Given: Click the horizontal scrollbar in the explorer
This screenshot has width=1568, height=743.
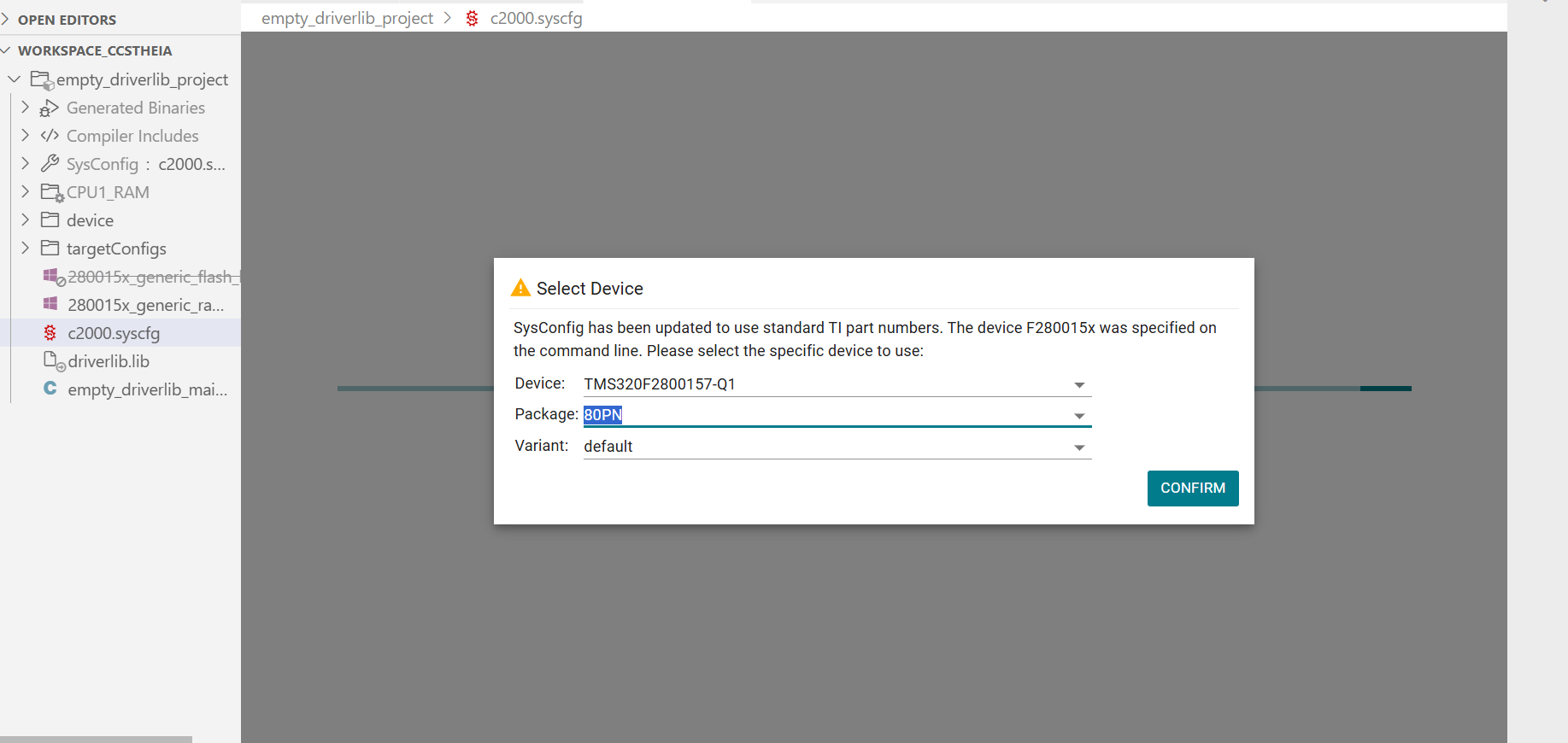Looking at the screenshot, I should click(96, 740).
